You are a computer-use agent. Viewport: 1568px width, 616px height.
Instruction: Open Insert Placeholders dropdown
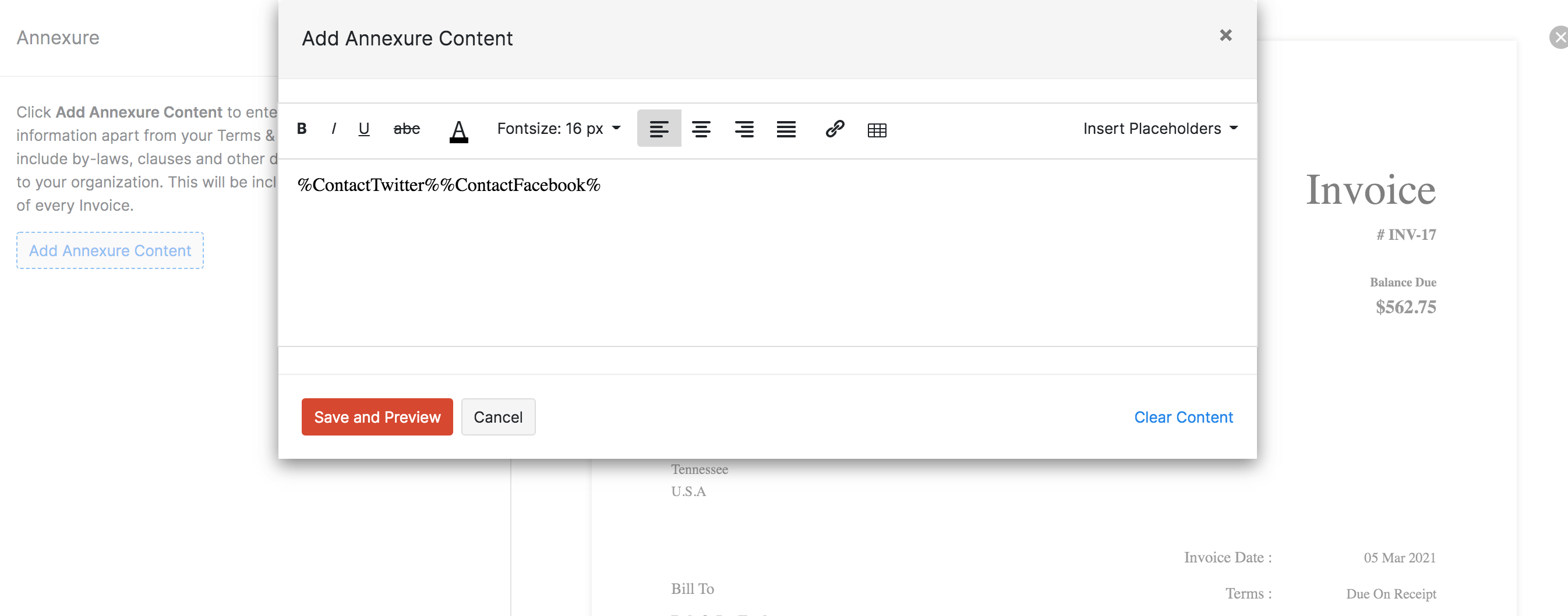[x=1160, y=129]
